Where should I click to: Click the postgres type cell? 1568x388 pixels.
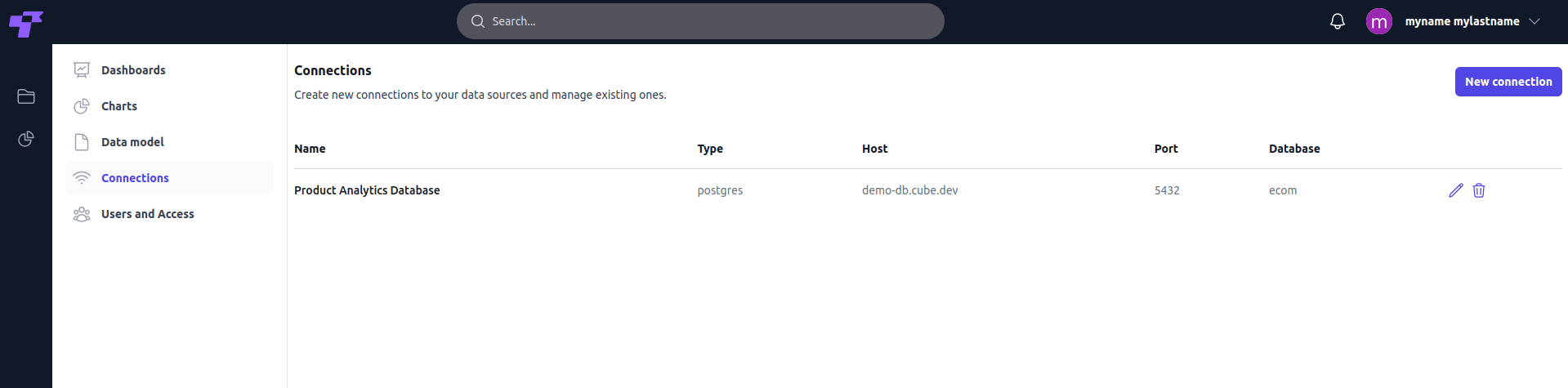tap(720, 190)
